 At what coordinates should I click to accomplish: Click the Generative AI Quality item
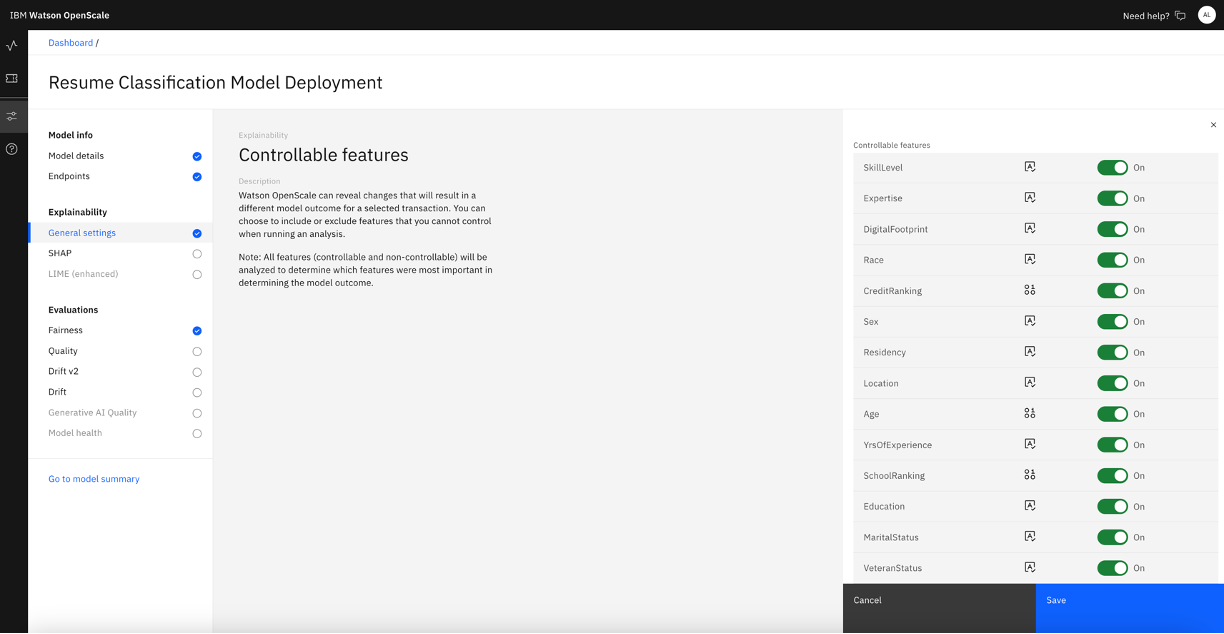pos(92,413)
